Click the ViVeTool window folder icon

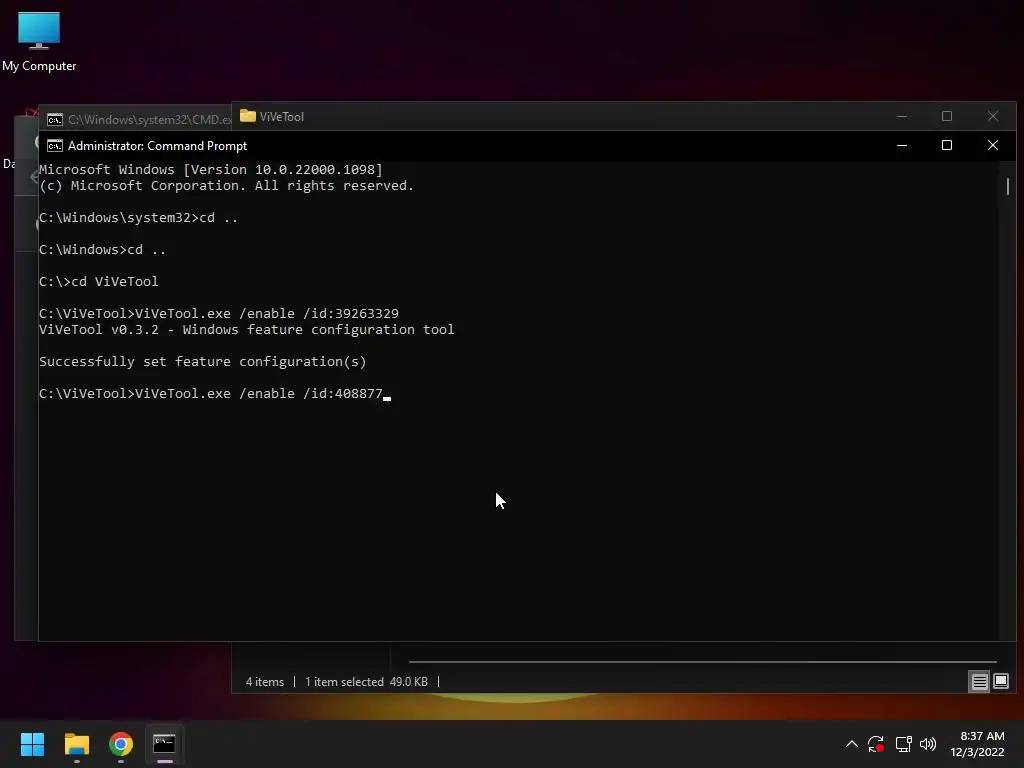(x=248, y=116)
